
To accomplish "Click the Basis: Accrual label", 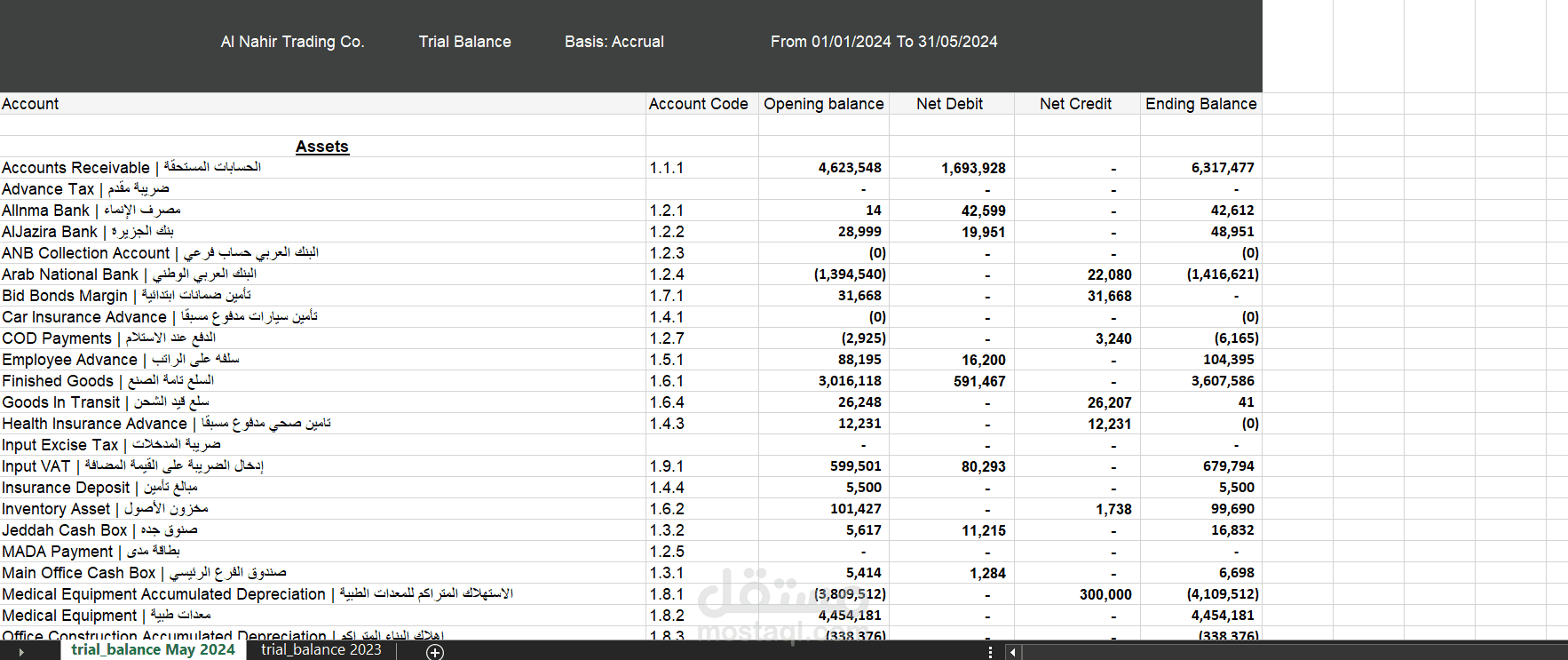I will click(x=614, y=42).
